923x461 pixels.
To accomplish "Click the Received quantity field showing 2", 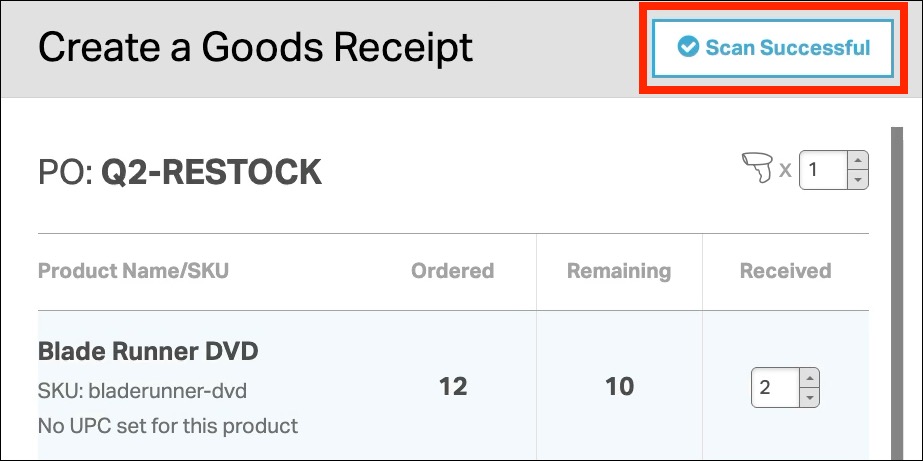I will click(773, 387).
